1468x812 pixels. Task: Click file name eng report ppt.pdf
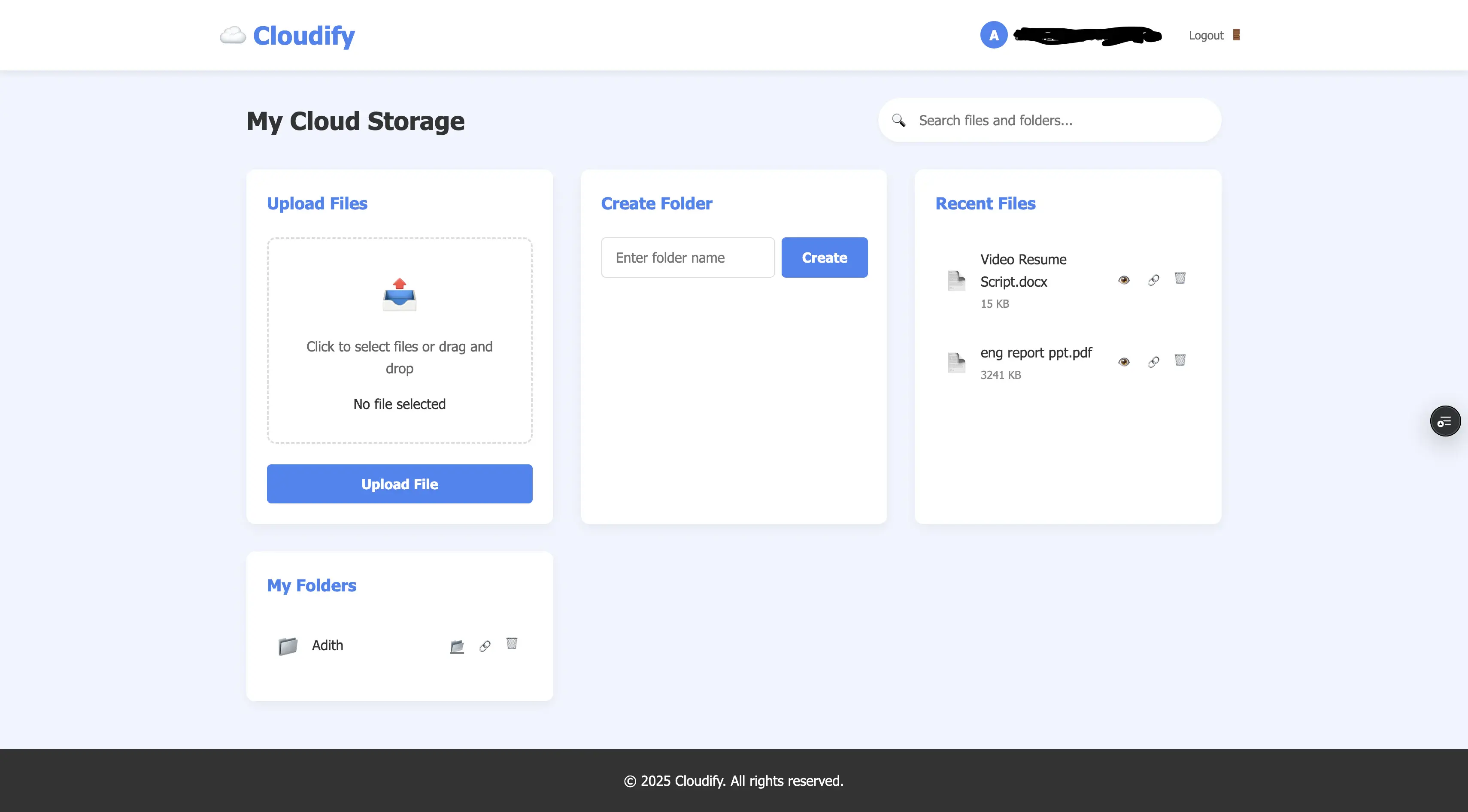[x=1036, y=353]
